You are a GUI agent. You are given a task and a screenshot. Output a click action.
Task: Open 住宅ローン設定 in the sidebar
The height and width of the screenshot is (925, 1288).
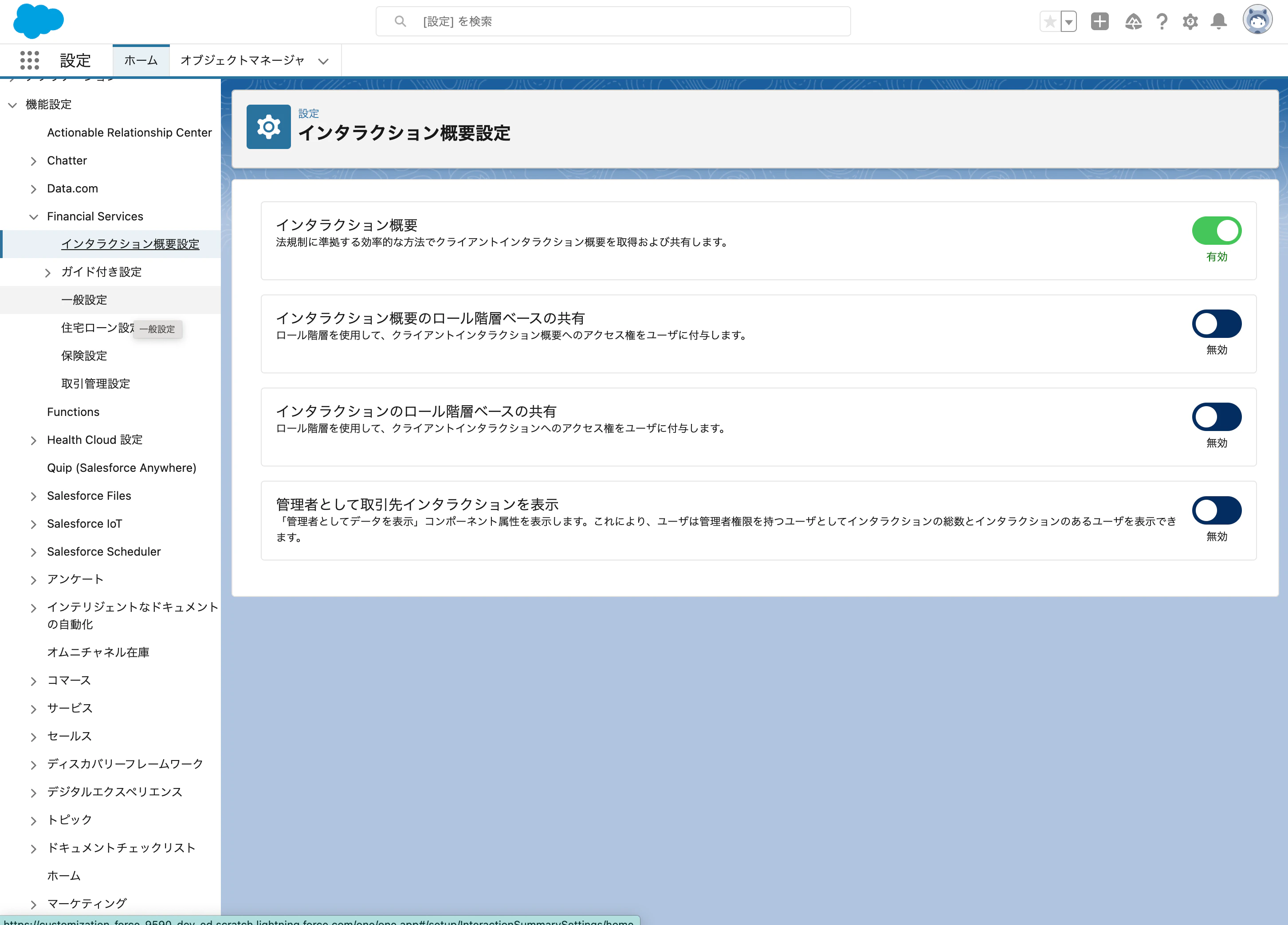(98, 328)
